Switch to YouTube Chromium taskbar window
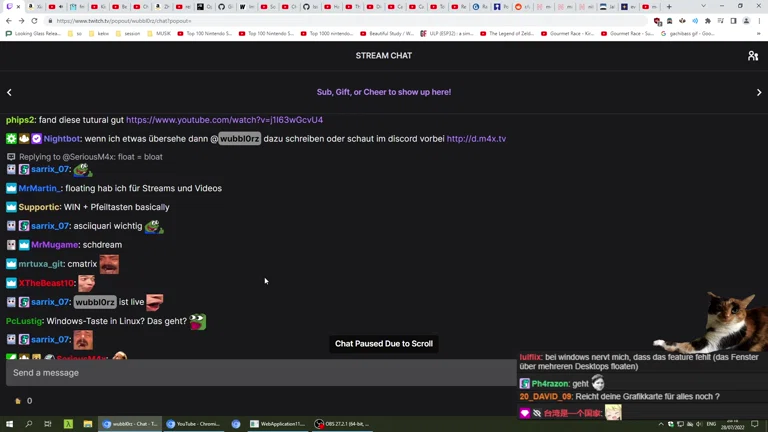The image size is (768, 432). (x=194, y=424)
